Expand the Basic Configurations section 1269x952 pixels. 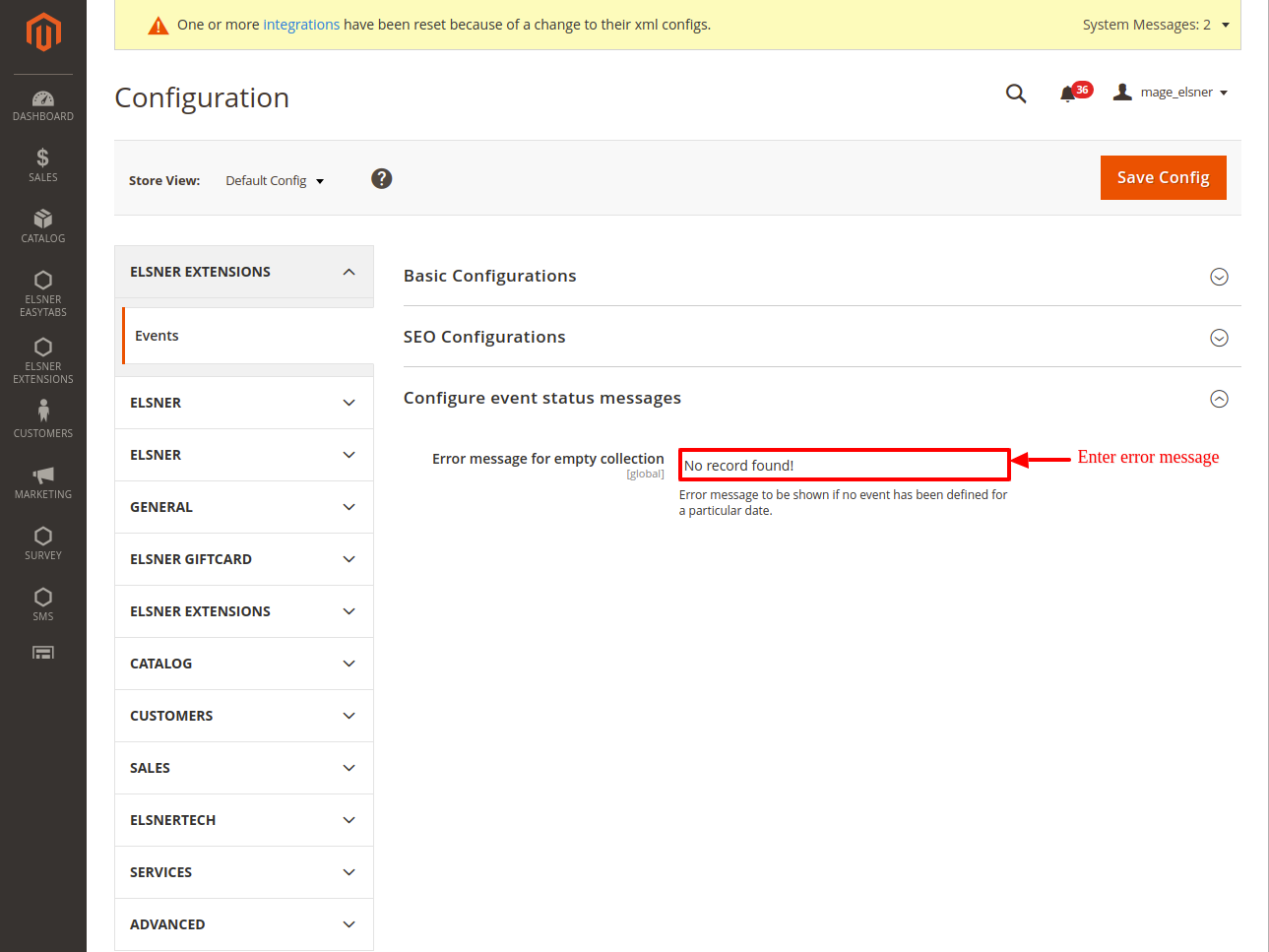coord(1219,277)
